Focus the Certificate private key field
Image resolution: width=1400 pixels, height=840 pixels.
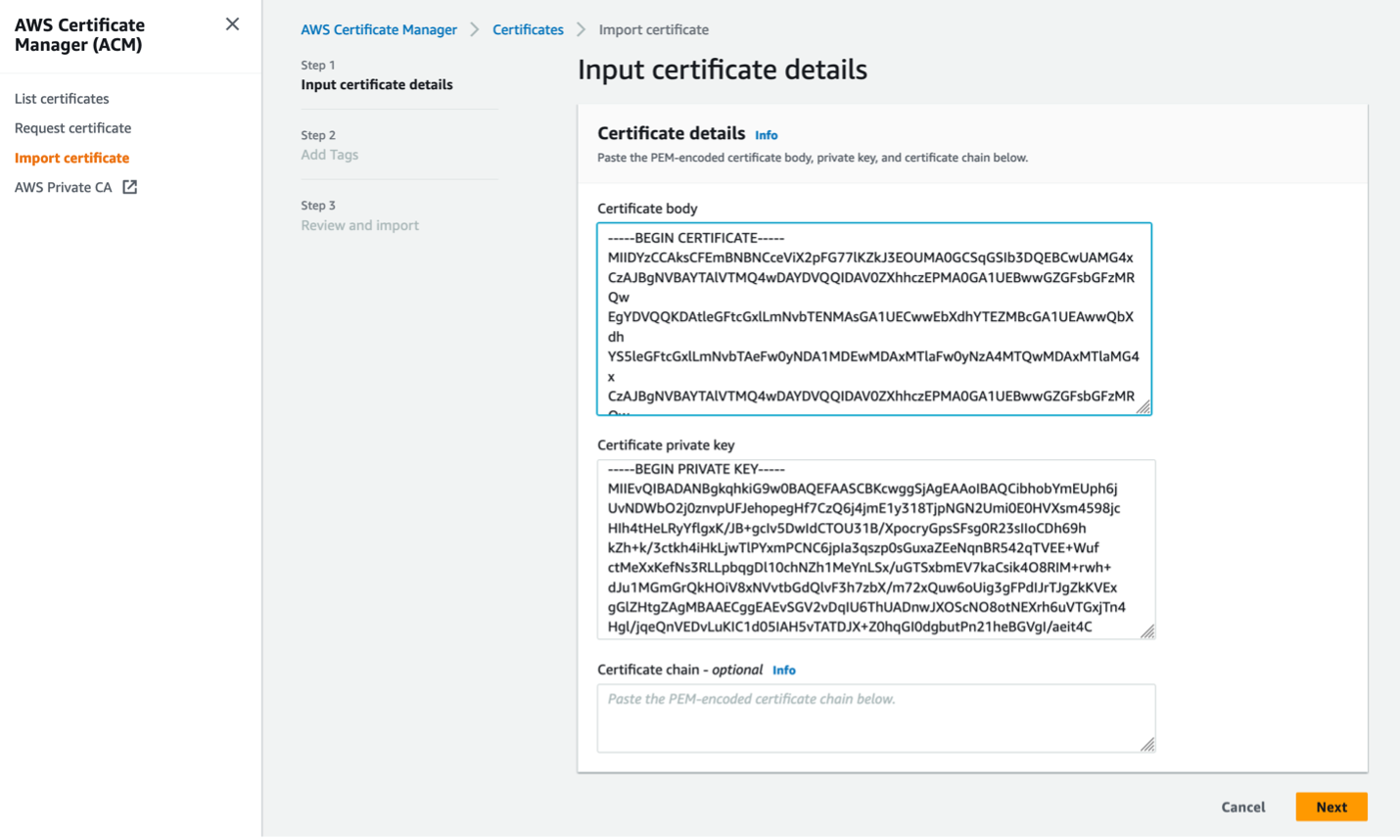point(876,549)
